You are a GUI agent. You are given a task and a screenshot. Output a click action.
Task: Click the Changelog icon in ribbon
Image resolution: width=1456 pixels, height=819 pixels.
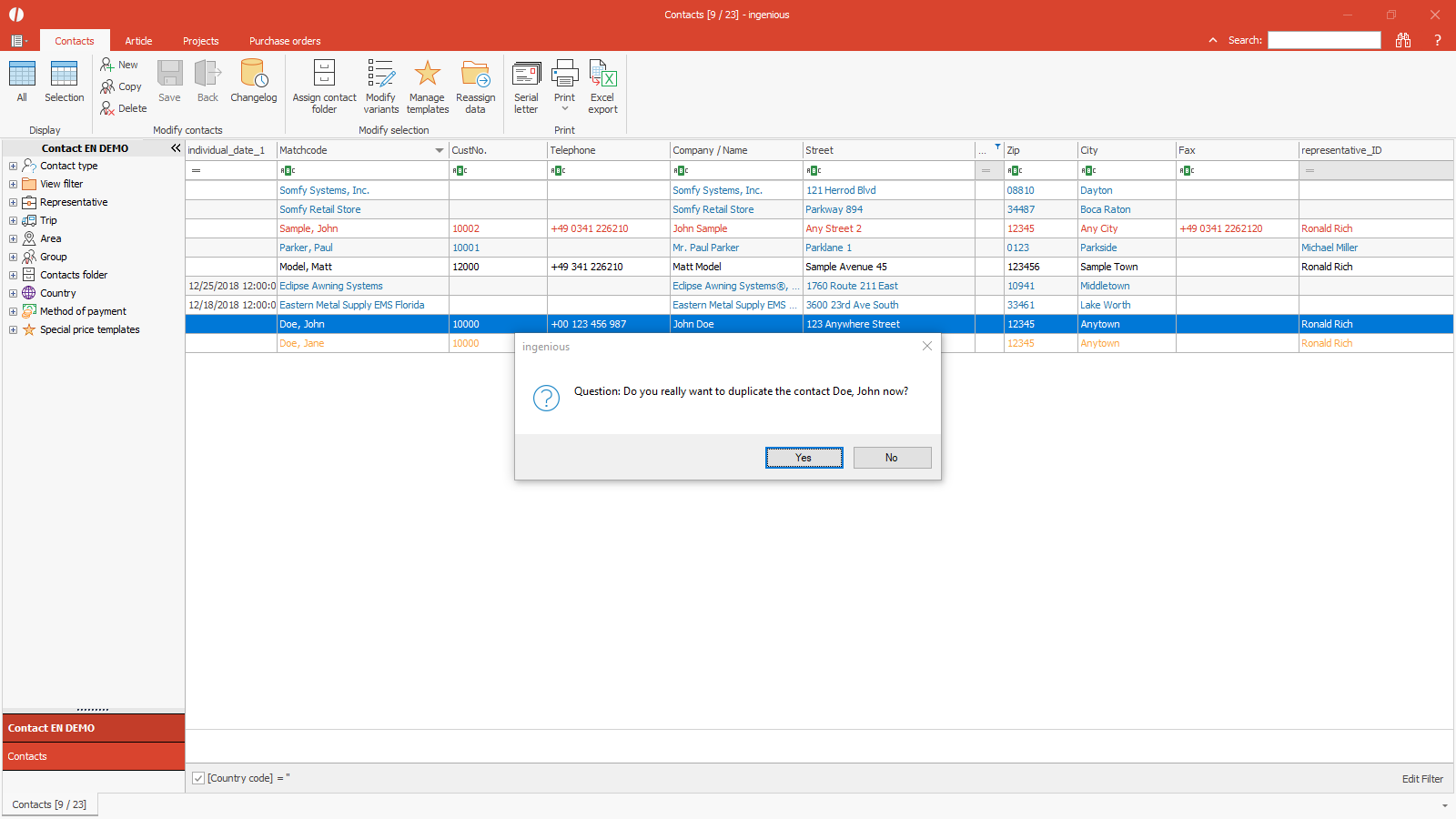pos(253,75)
